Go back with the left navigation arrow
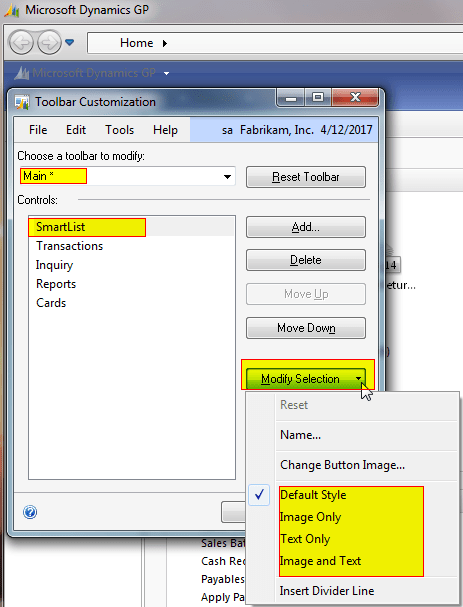This screenshot has height=607, width=463. click(x=21, y=43)
